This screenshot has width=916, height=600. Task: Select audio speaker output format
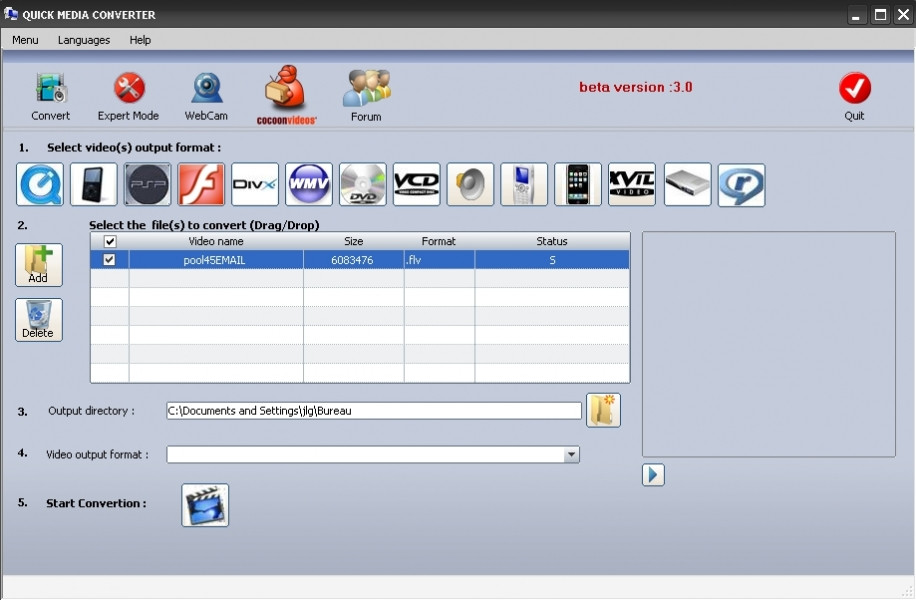tap(470, 185)
